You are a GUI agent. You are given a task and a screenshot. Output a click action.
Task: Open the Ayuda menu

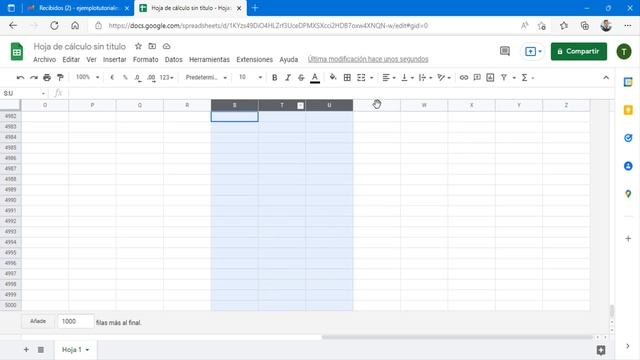(x=289, y=60)
